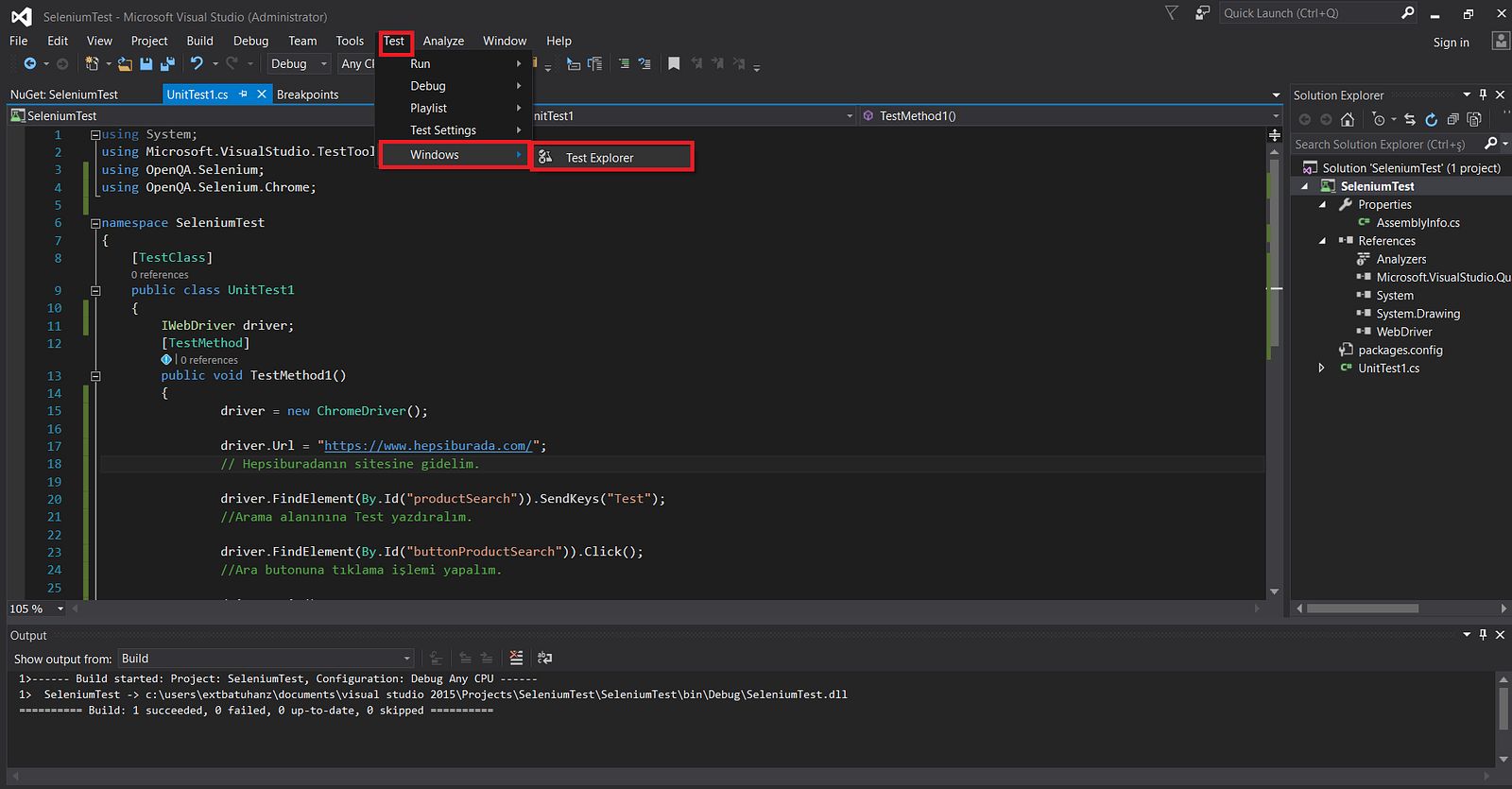Undo the last action in the toolbar
Screen dimensions: 1512x789
tap(197, 63)
